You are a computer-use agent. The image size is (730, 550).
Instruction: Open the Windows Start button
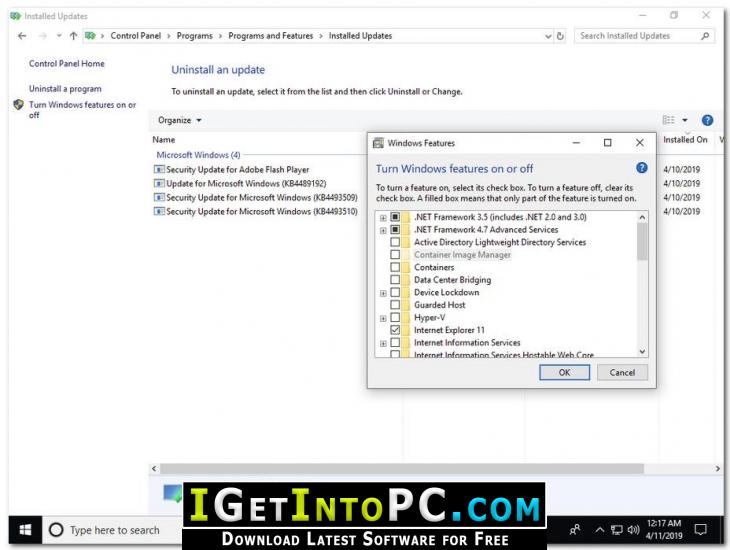click(x=25, y=530)
